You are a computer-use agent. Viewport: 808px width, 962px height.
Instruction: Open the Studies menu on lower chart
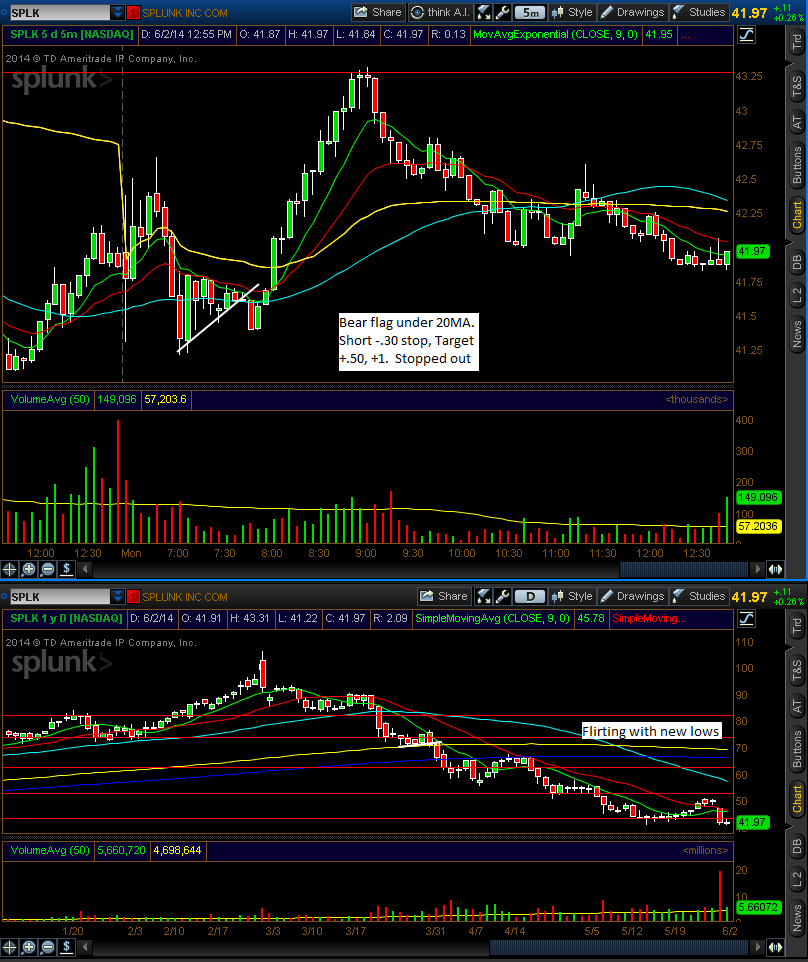699,596
